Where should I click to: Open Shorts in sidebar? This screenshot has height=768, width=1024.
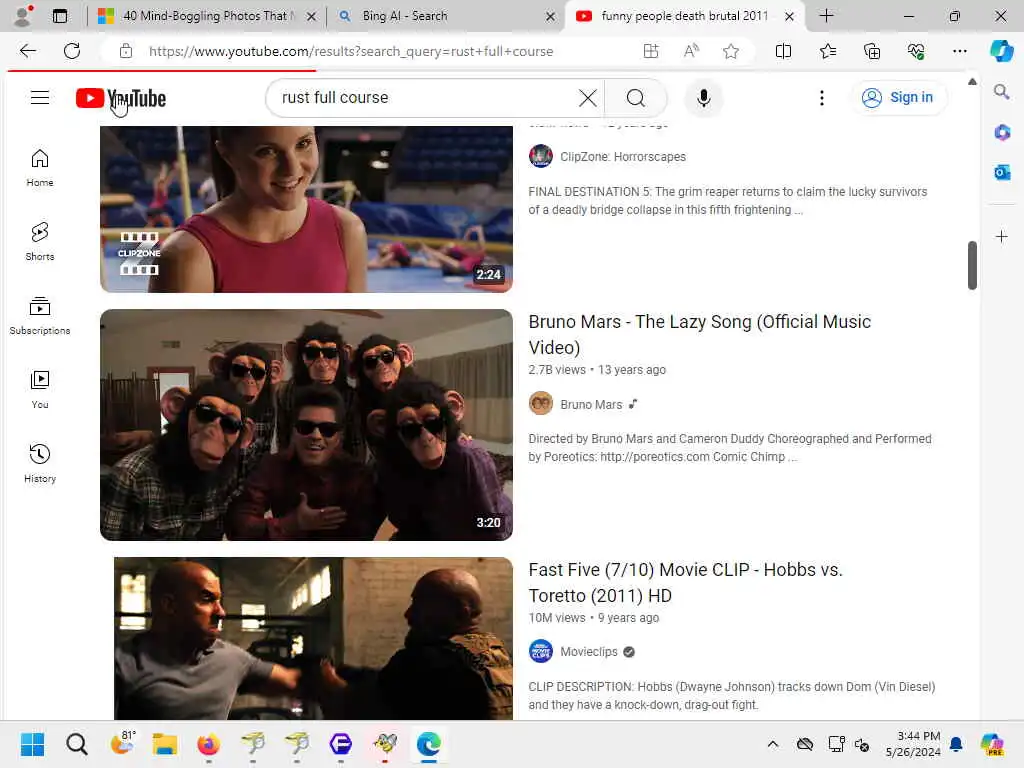tap(40, 242)
